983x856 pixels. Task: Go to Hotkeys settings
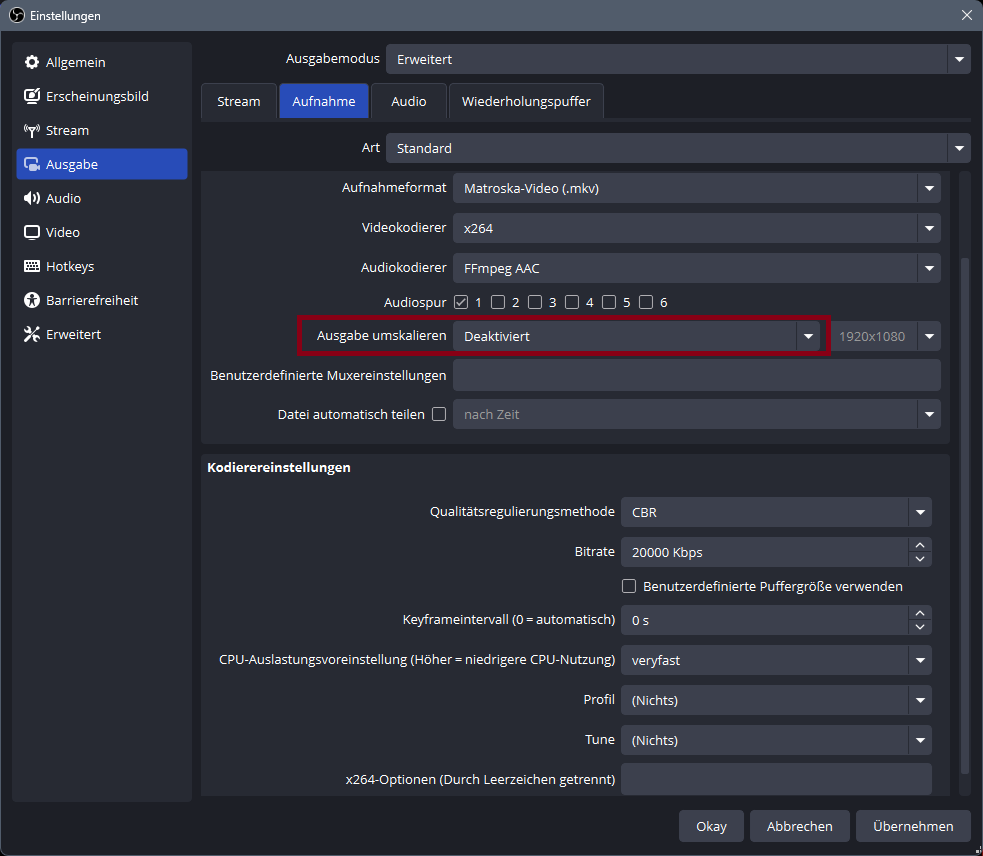102,266
